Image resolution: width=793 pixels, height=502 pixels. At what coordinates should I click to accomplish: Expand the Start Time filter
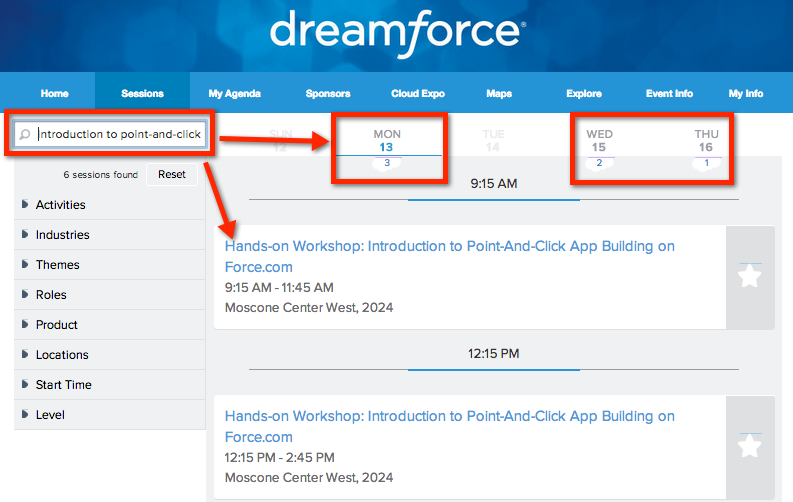coord(110,385)
